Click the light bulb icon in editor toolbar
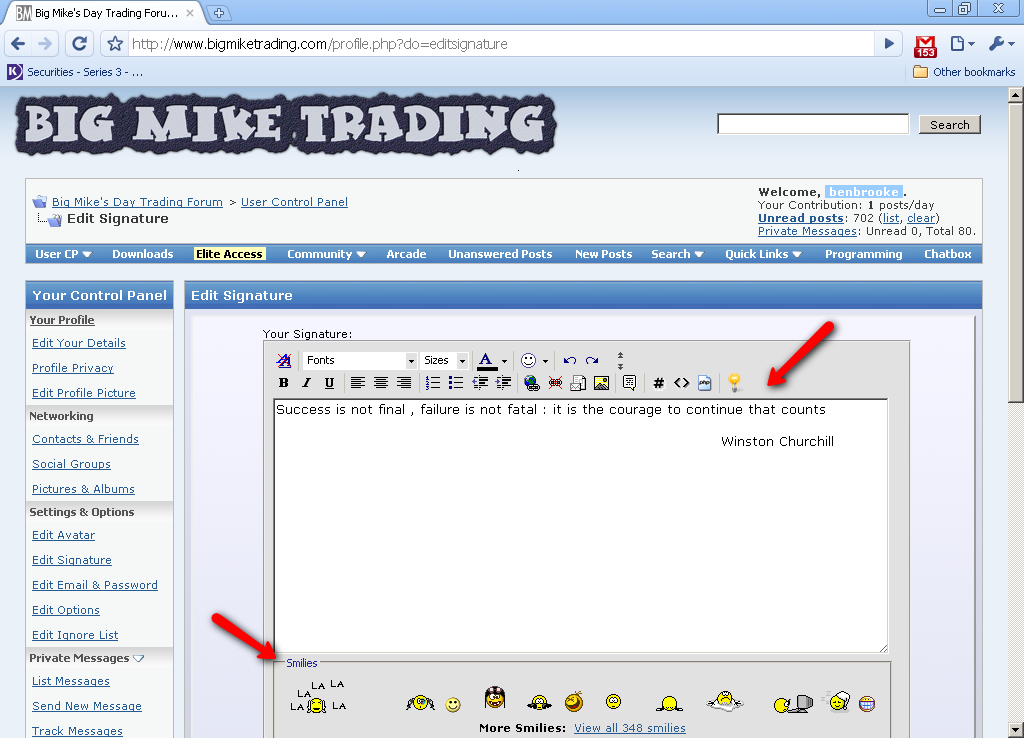 [x=734, y=383]
